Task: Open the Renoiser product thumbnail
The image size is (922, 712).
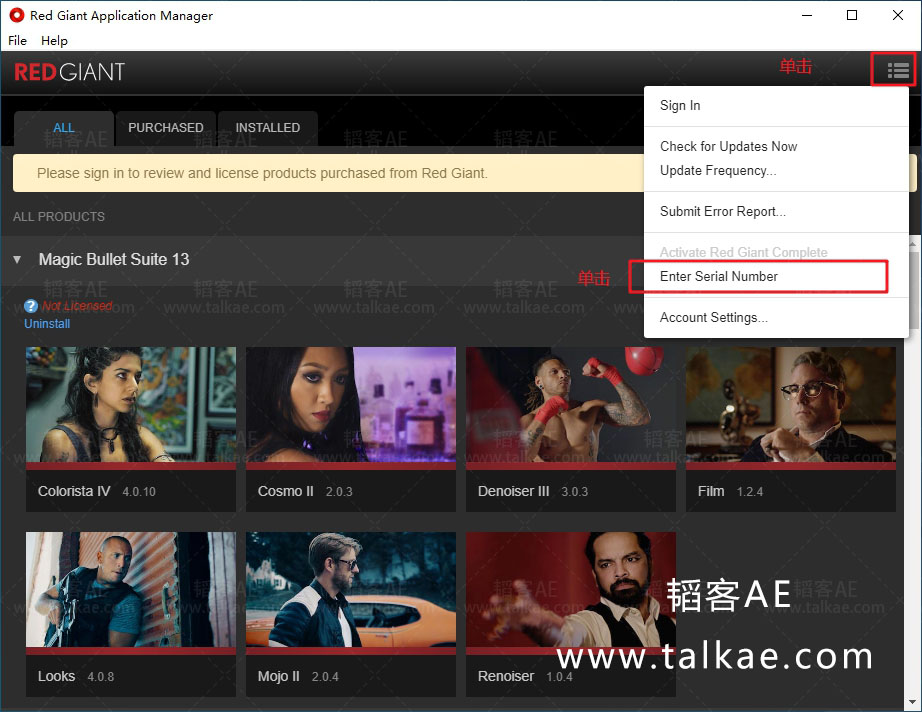Action: point(571,590)
